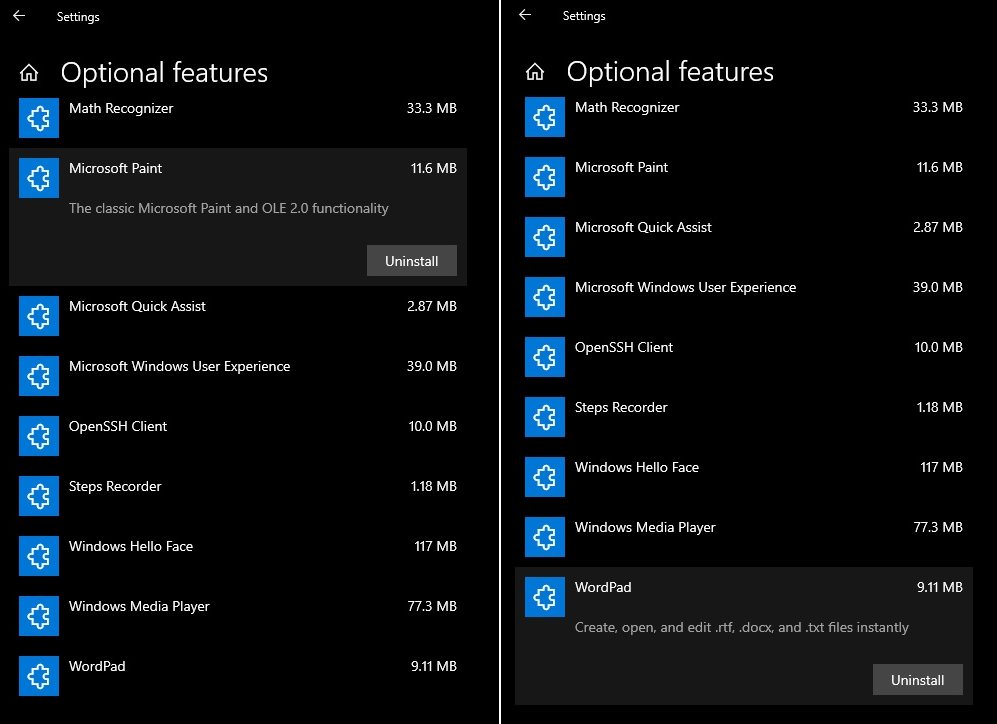This screenshot has height=724, width=997.
Task: Select Microsoft Quick Assist label in right window
Action: 643,228
